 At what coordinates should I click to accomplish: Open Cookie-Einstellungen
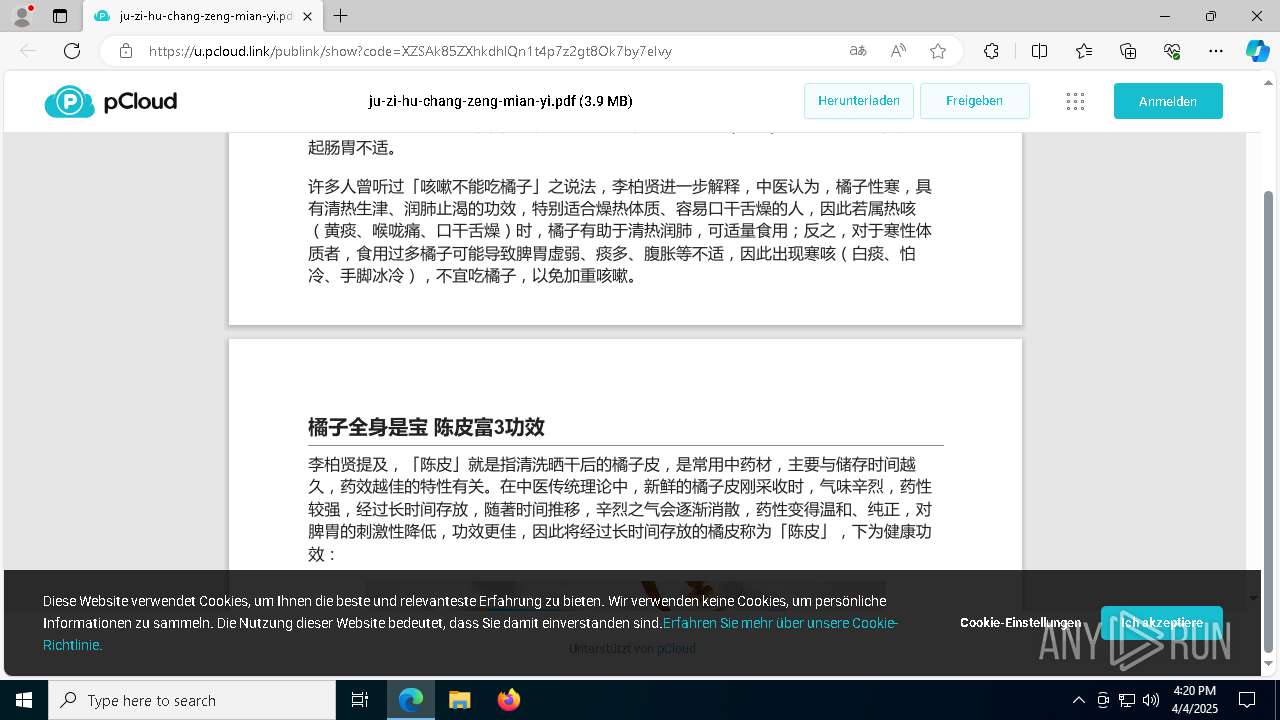pyautogui.click(x=1020, y=623)
